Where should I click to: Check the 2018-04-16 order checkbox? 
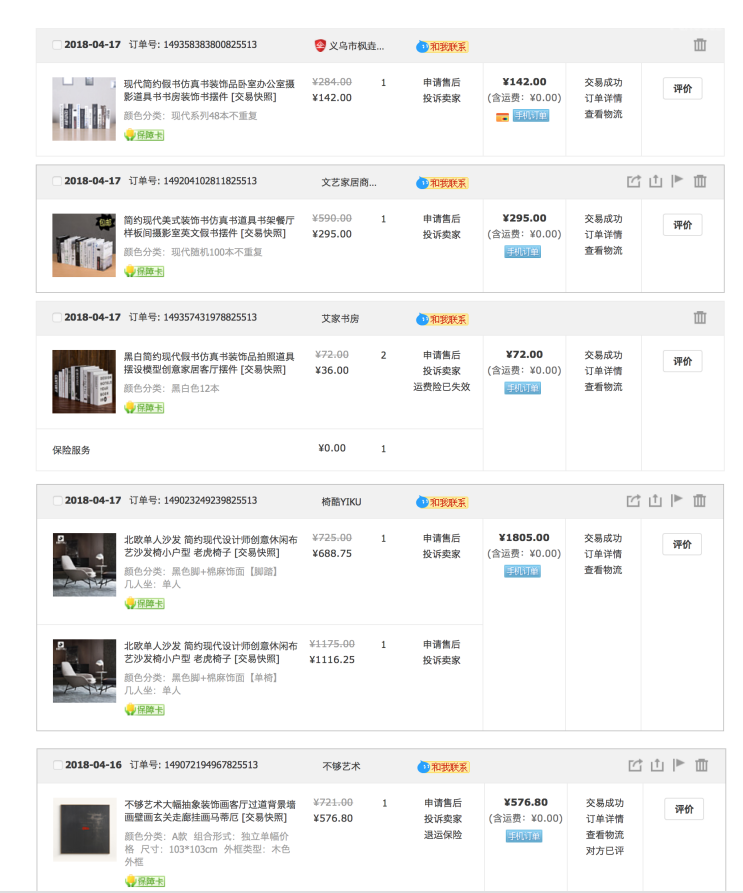(56, 766)
